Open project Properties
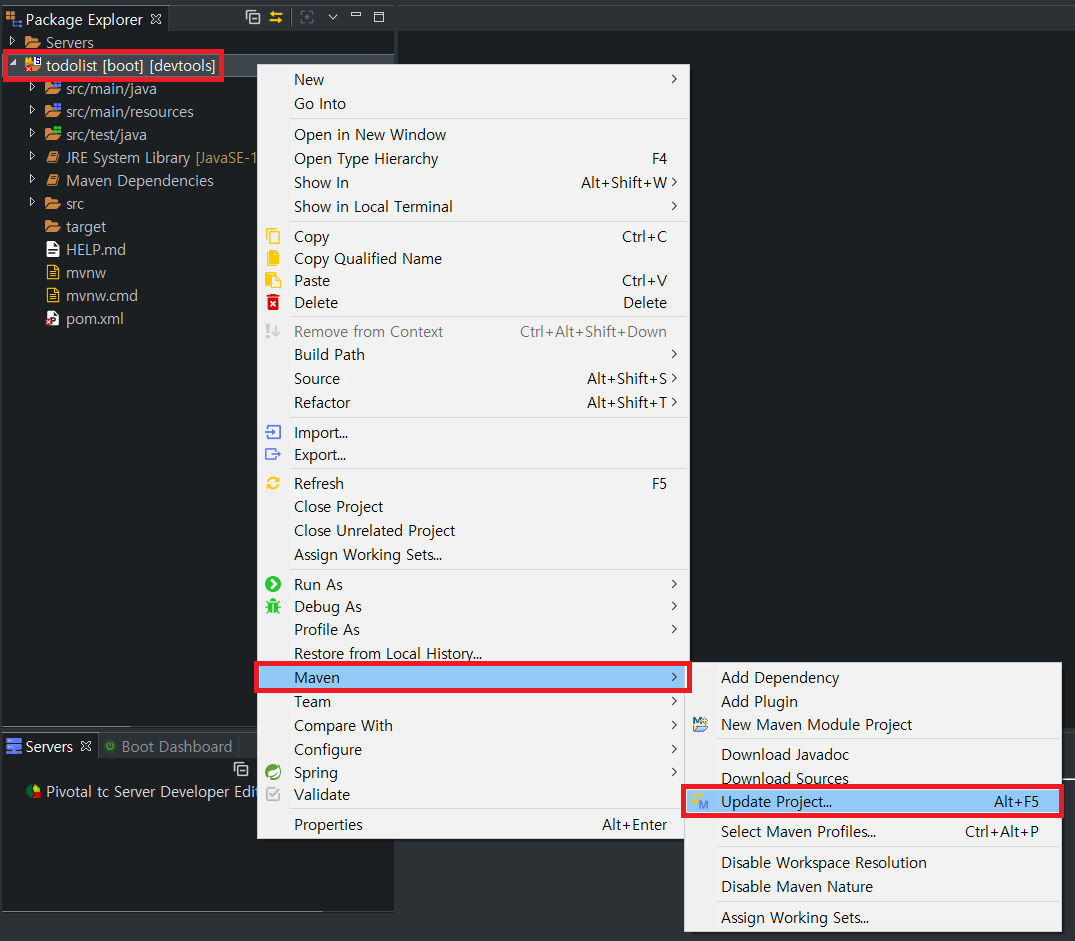This screenshot has width=1075, height=941. point(473,824)
